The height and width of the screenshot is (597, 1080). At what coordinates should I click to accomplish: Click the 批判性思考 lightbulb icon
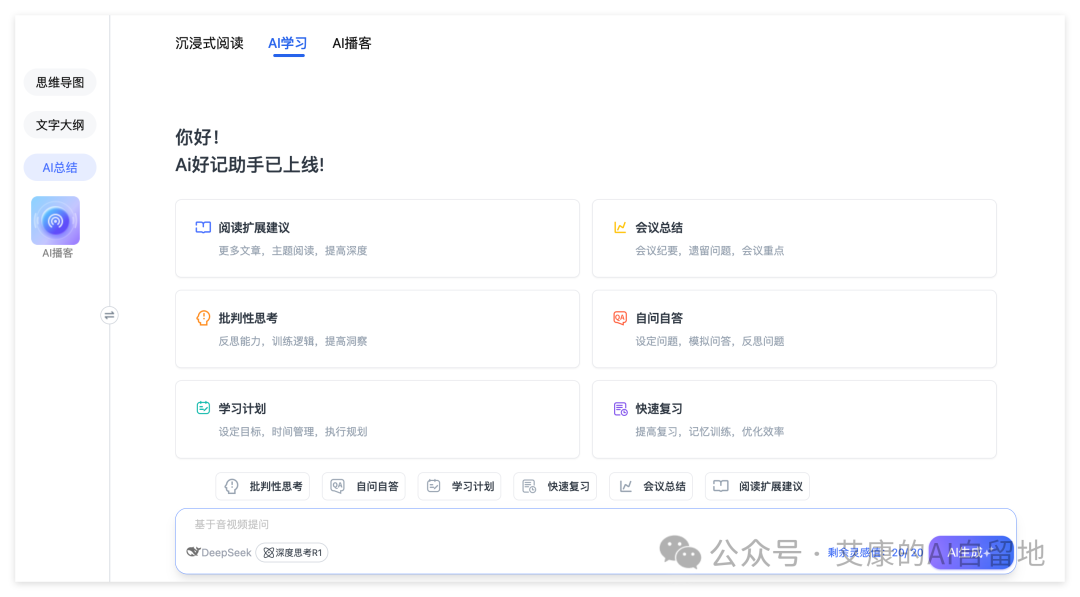pyautogui.click(x=201, y=318)
